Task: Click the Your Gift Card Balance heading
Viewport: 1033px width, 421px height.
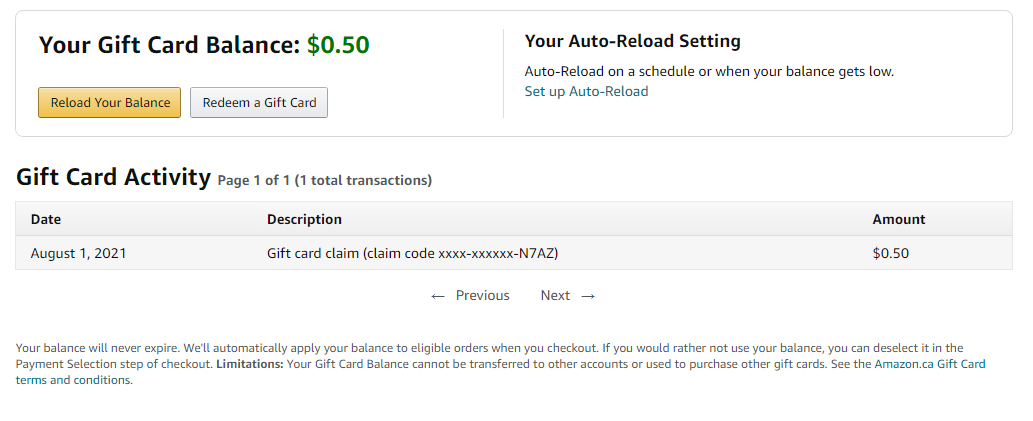Action: pyautogui.click(x=169, y=45)
